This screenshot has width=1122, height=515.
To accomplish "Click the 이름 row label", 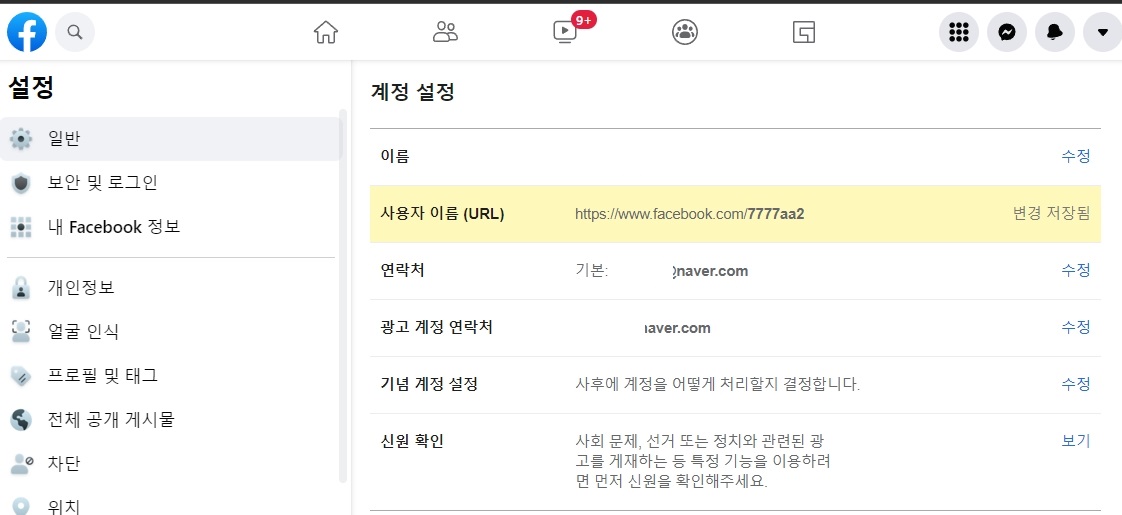I will 394,156.
